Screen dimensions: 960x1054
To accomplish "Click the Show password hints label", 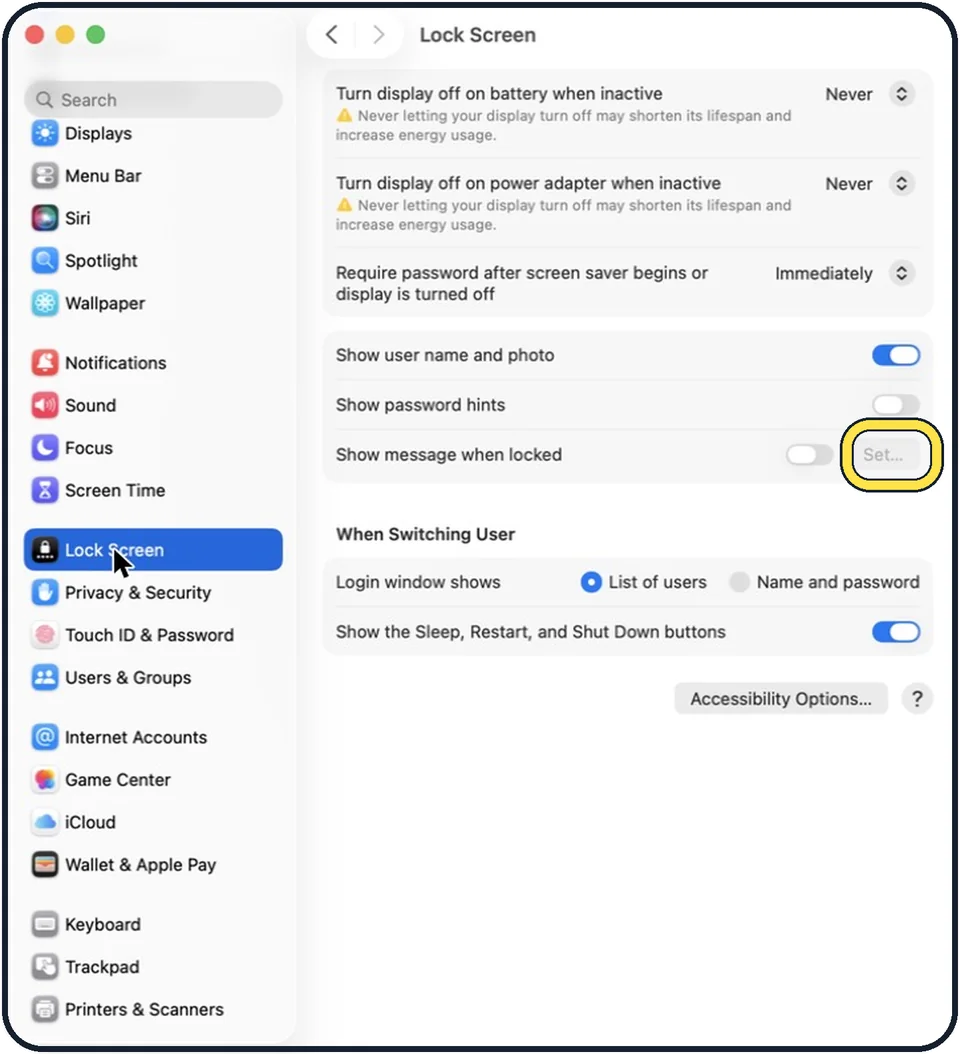I will 420,405.
